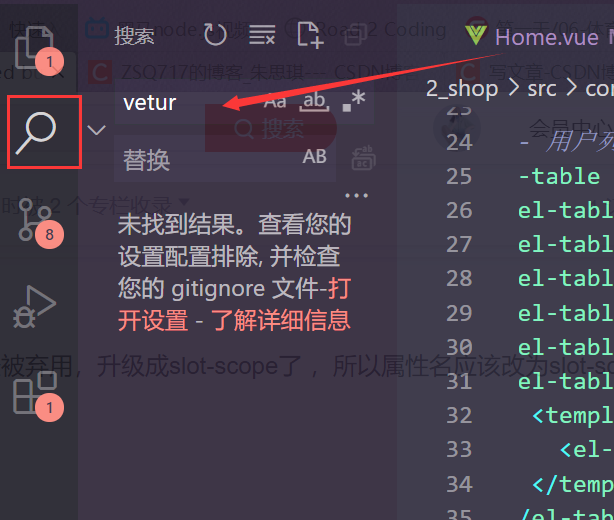The width and height of the screenshot is (614, 520).
Task: Select the Search magnifier in activity bar
Action: pyautogui.click(x=36, y=133)
